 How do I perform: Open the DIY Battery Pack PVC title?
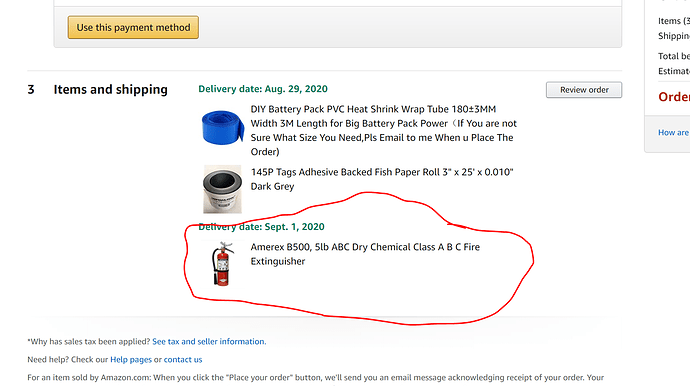point(383,130)
